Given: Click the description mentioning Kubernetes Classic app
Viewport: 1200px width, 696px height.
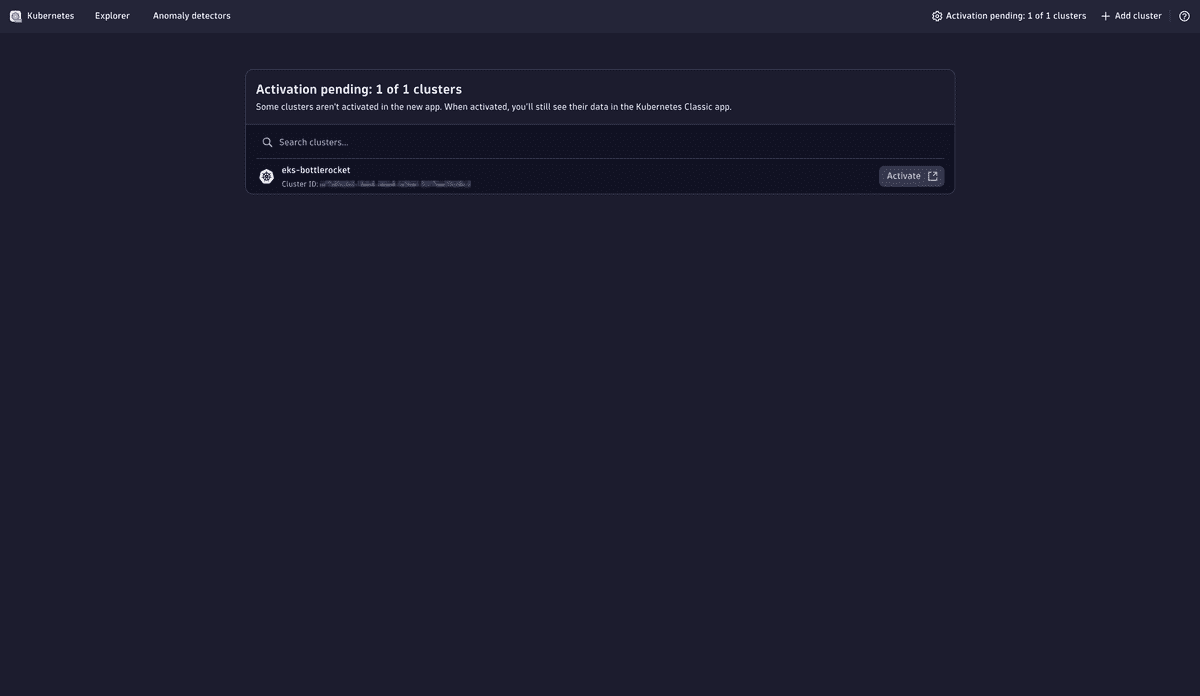Looking at the screenshot, I should [x=494, y=107].
